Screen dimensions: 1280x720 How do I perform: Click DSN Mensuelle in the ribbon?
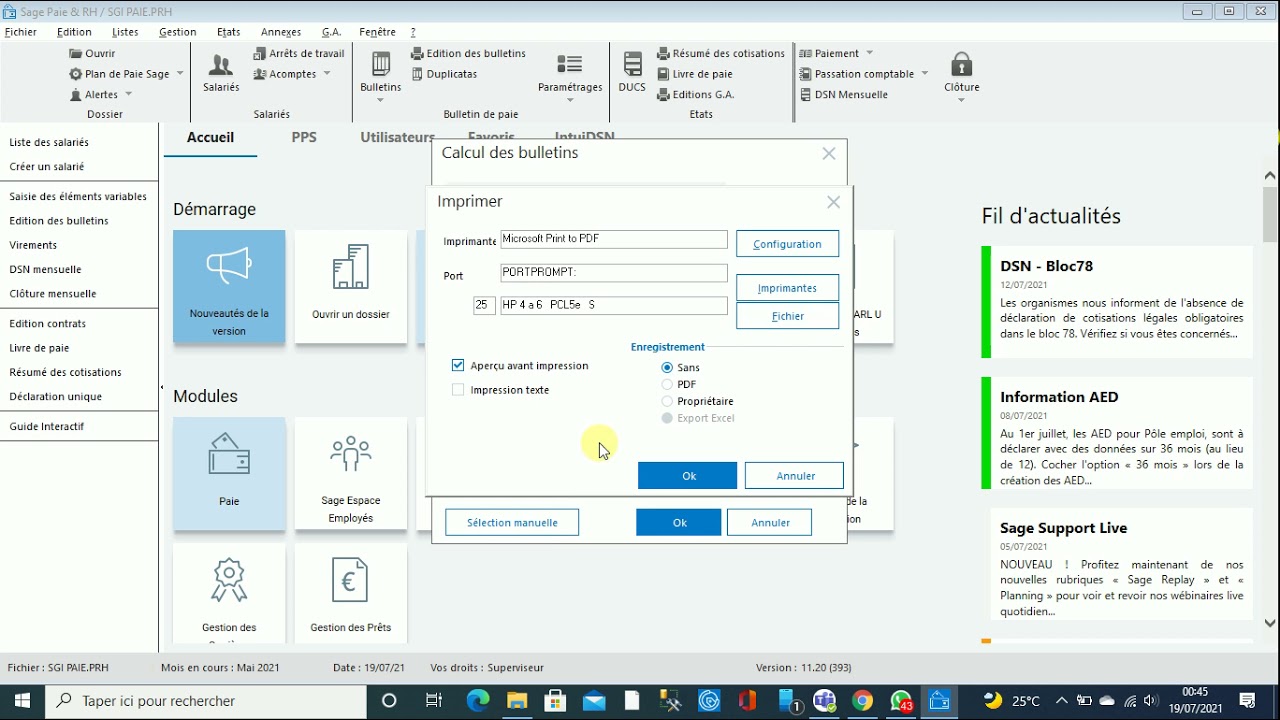pos(844,95)
